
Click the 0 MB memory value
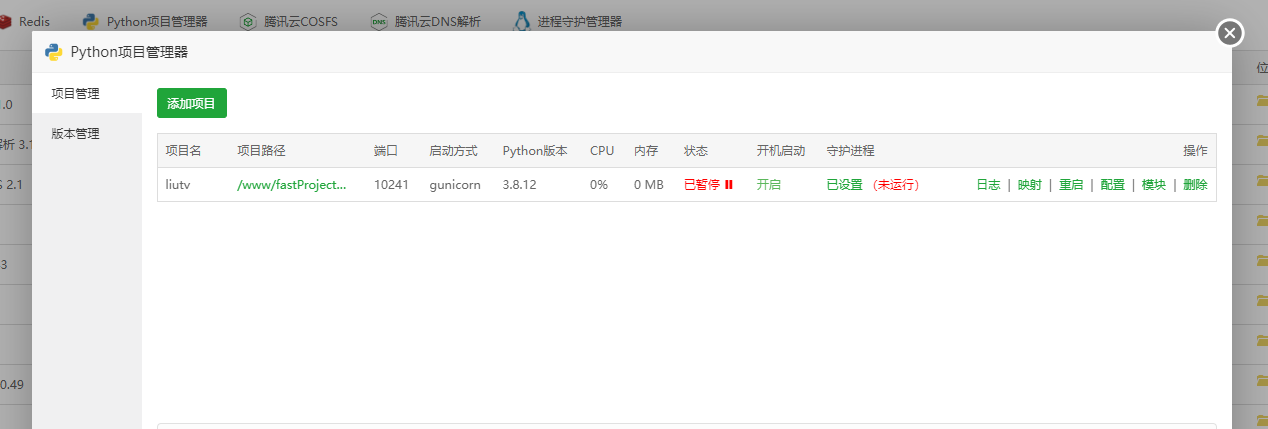[649, 185]
